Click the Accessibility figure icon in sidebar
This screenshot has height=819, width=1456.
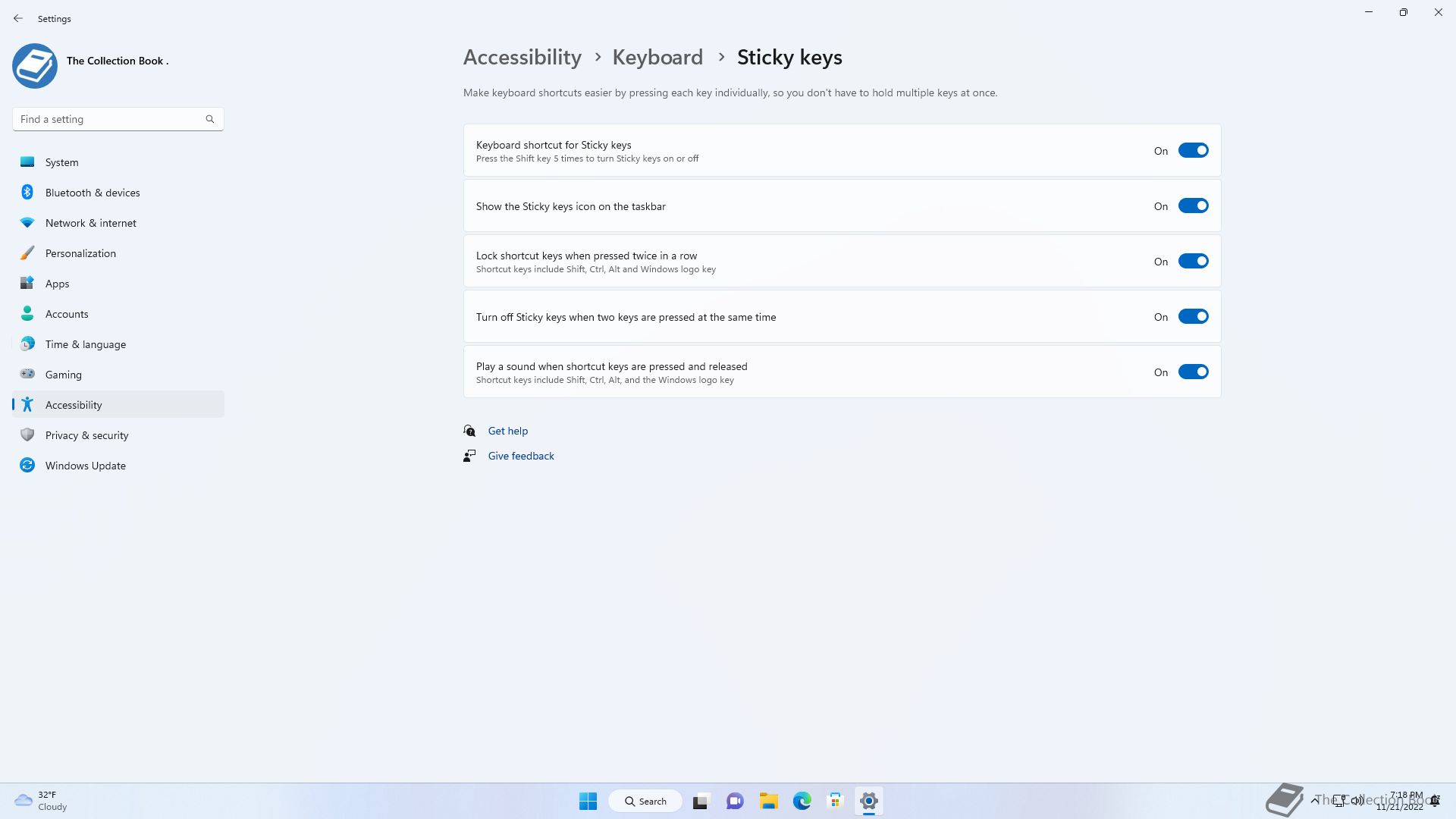tap(27, 405)
